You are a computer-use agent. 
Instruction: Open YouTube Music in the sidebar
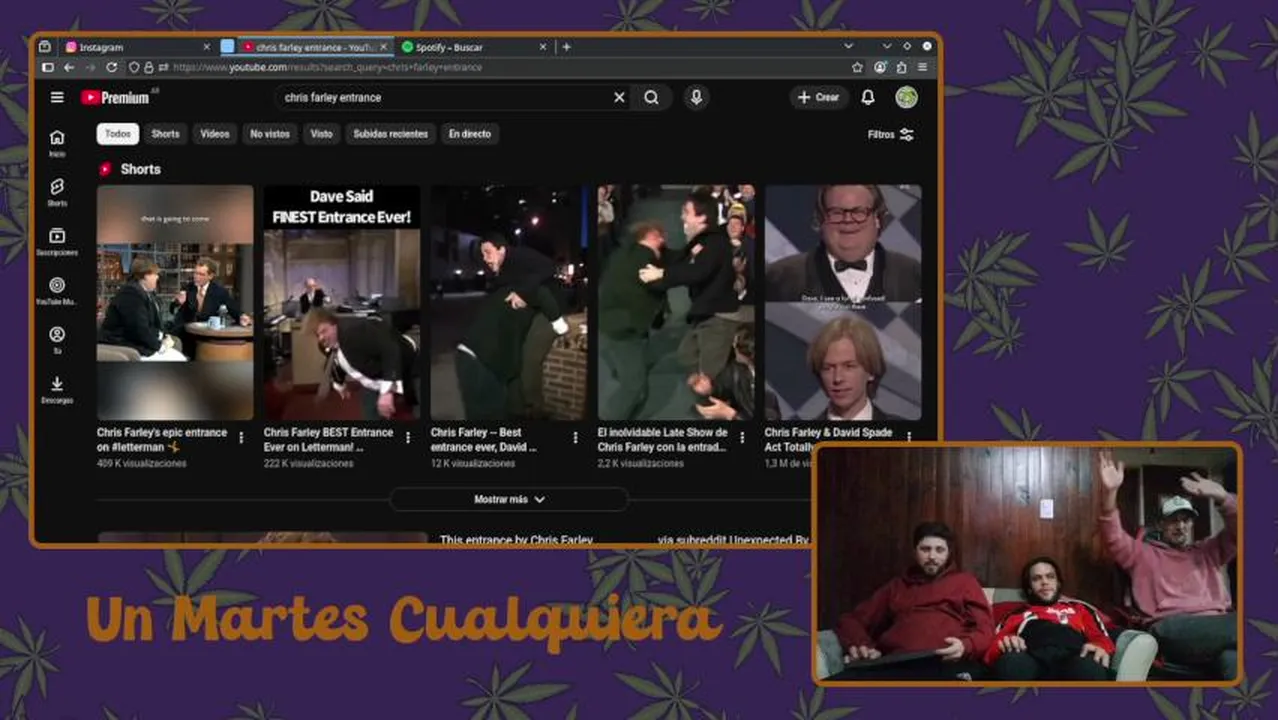point(57,291)
